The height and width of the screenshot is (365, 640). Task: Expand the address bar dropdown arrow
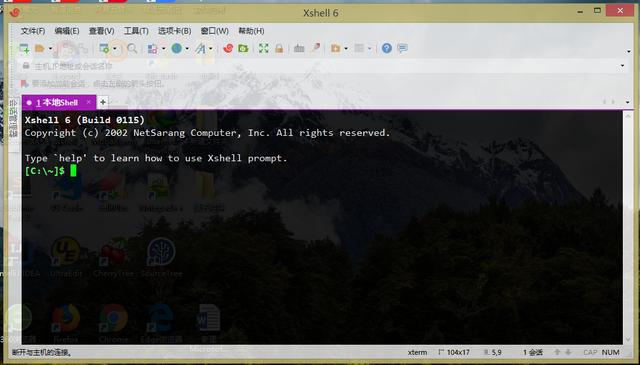622,65
